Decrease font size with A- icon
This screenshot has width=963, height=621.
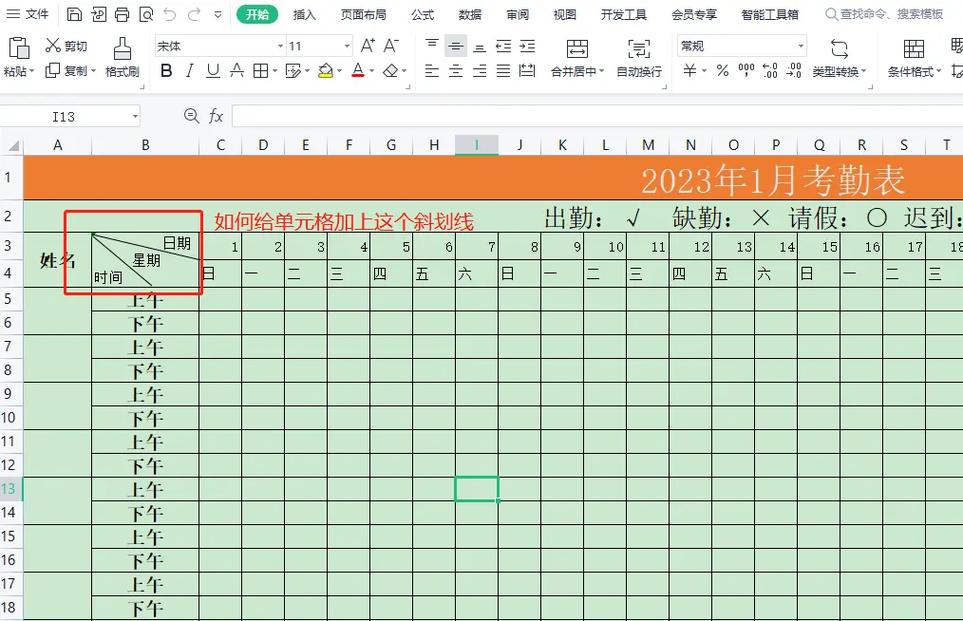391,45
